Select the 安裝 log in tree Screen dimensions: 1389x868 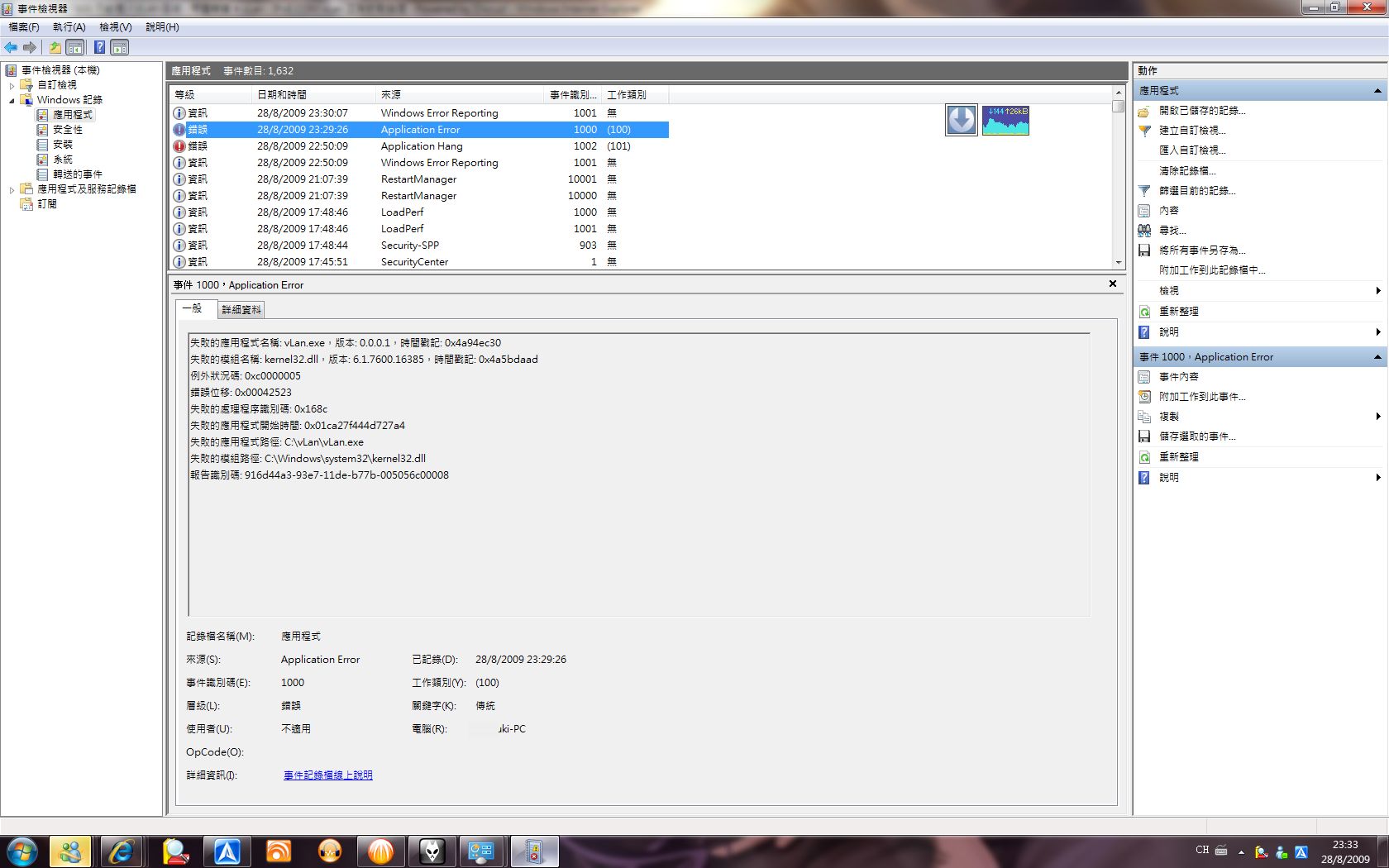[x=63, y=145]
